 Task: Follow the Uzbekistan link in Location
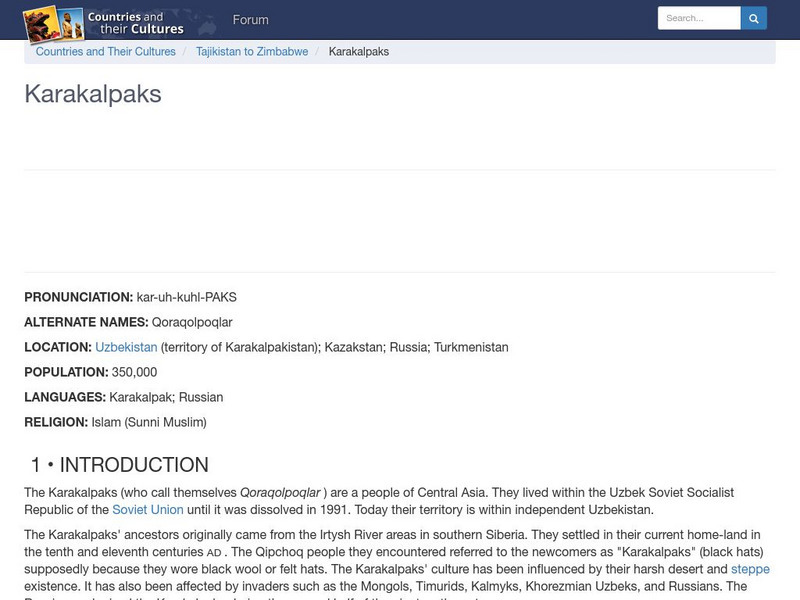(x=126, y=347)
